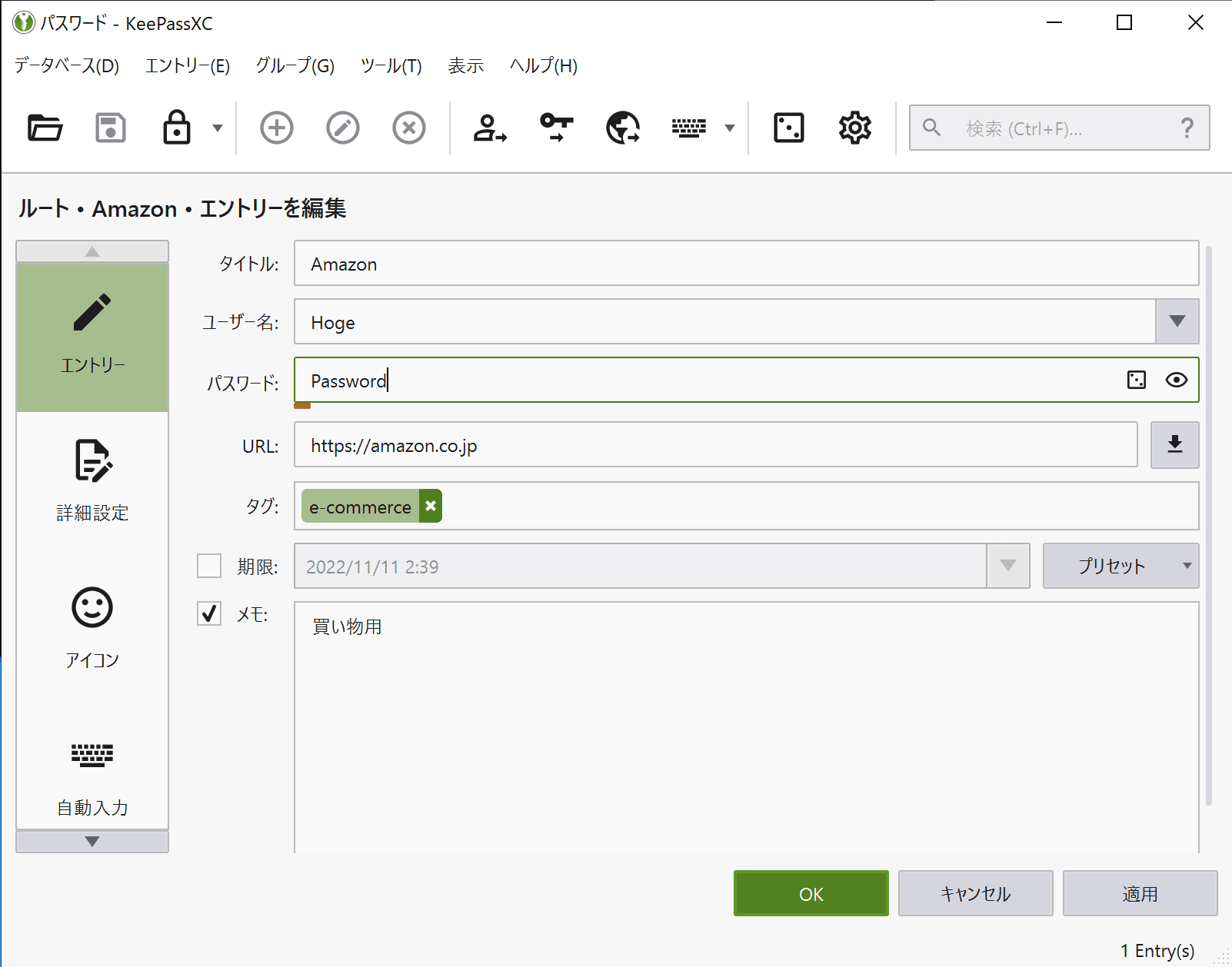Screen dimensions: 1232x967
Task: Copy username with the person-arrow icon
Action: click(491, 128)
